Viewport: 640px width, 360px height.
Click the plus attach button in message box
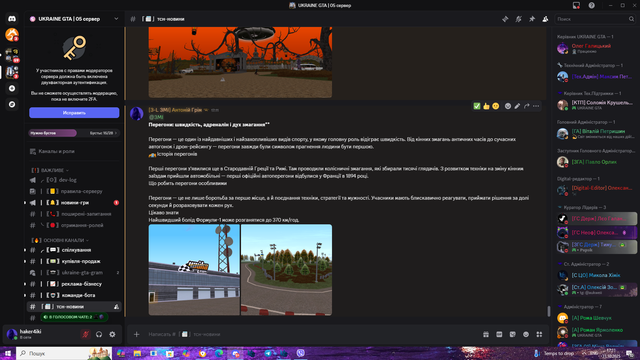[136, 334]
